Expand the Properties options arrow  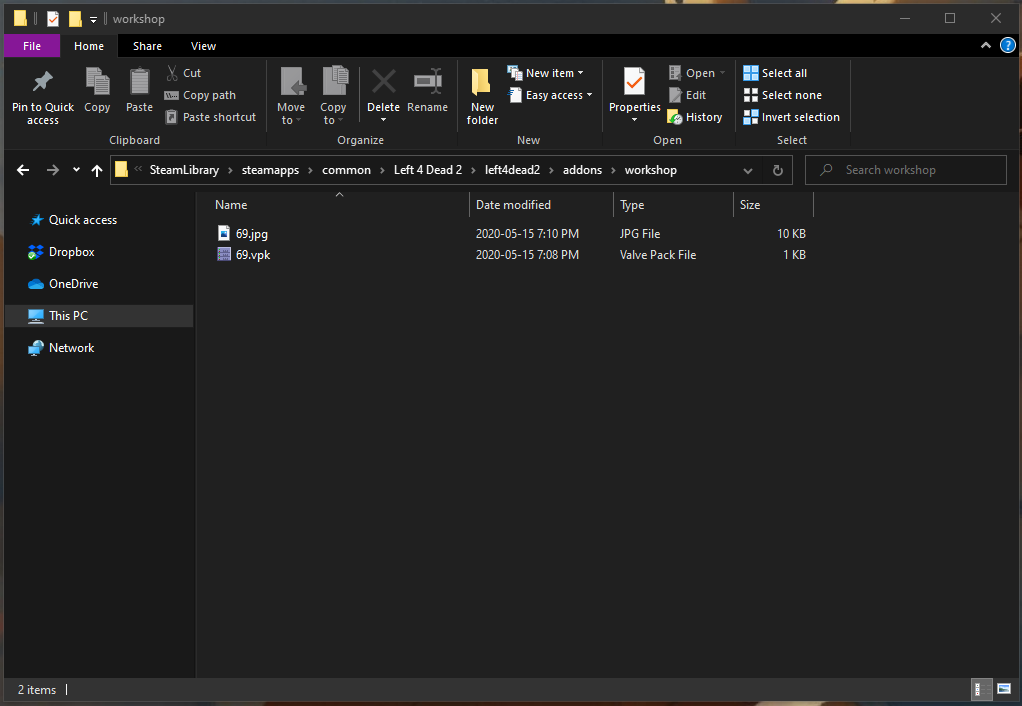(x=634, y=120)
